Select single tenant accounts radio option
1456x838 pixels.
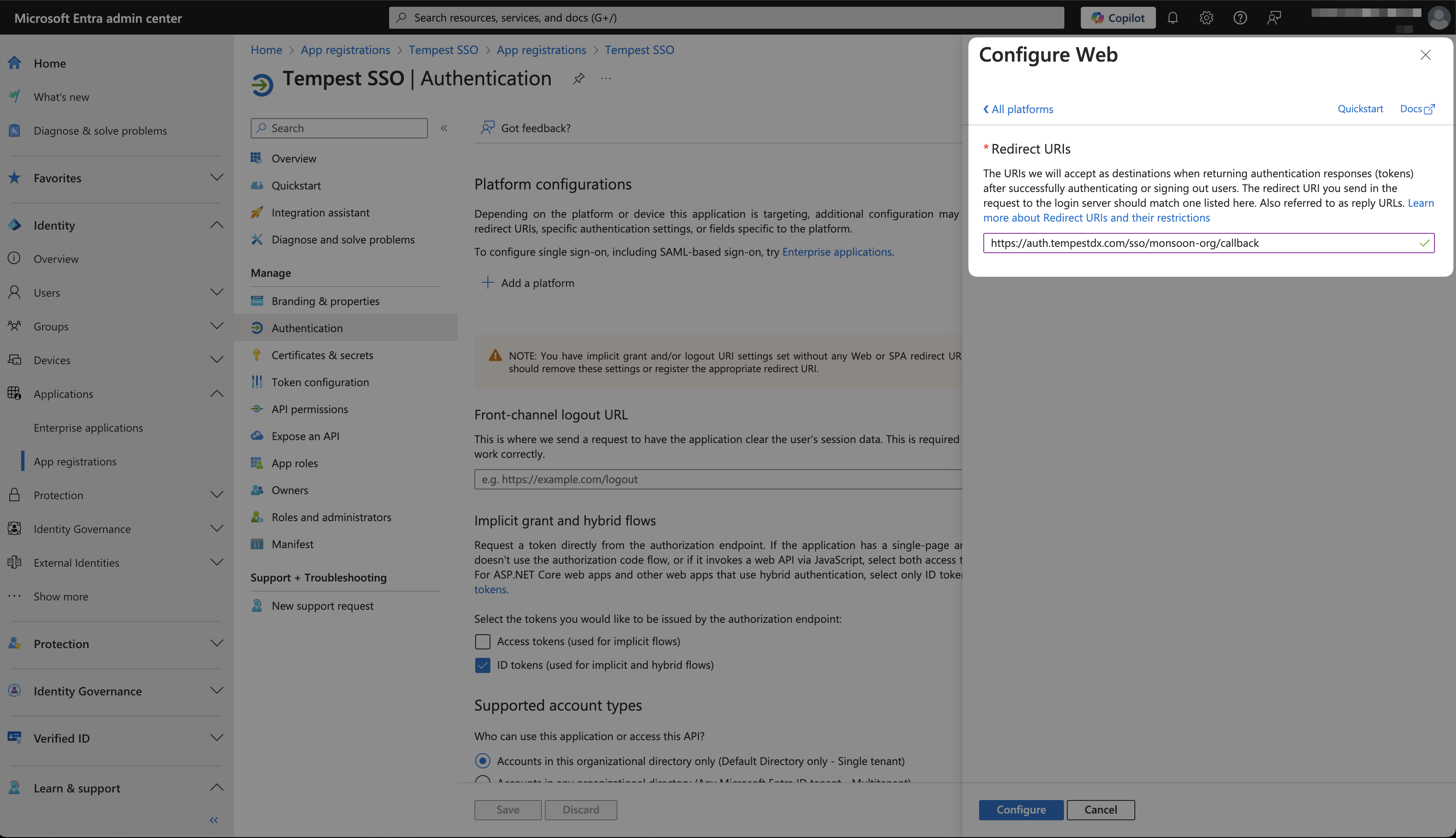482,761
